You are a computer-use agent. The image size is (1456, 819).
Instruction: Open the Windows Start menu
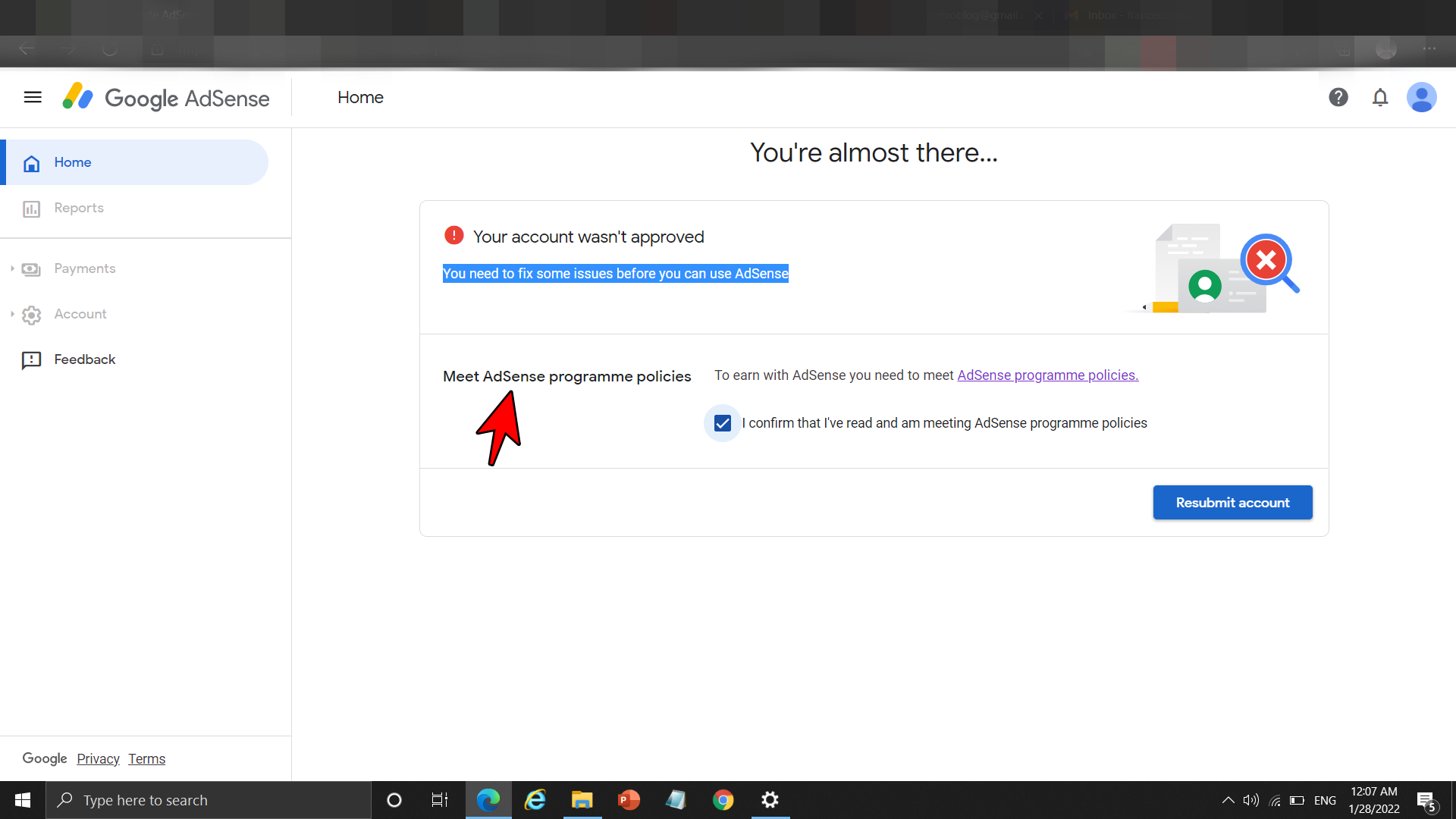click(23, 800)
